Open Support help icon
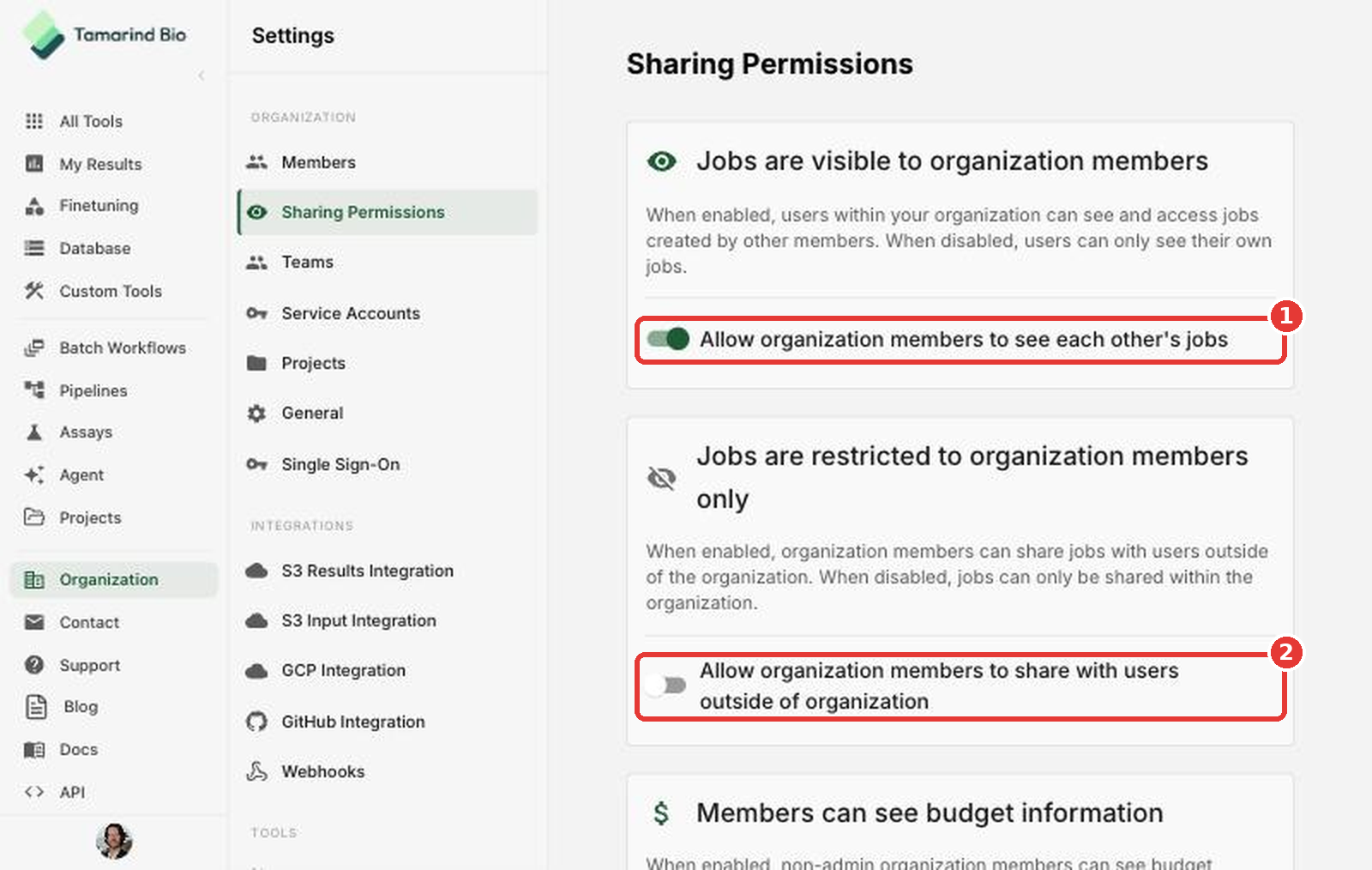1372x870 pixels. (x=34, y=665)
